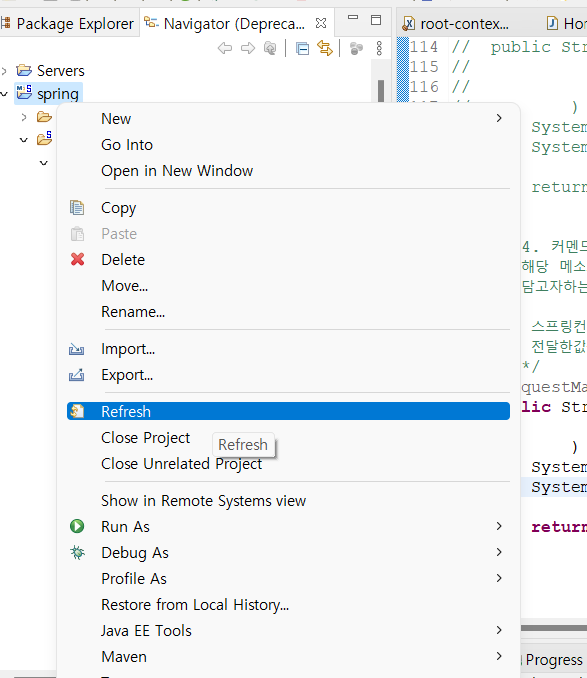Select the spring project in Navigator
Viewport: 587px width, 678px height.
tap(57, 94)
